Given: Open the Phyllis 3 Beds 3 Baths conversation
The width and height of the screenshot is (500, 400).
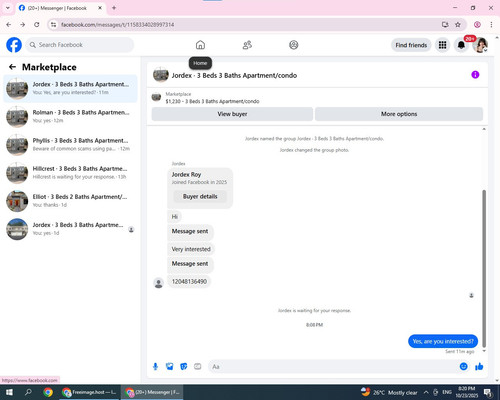Looking at the screenshot, I should (x=70, y=145).
